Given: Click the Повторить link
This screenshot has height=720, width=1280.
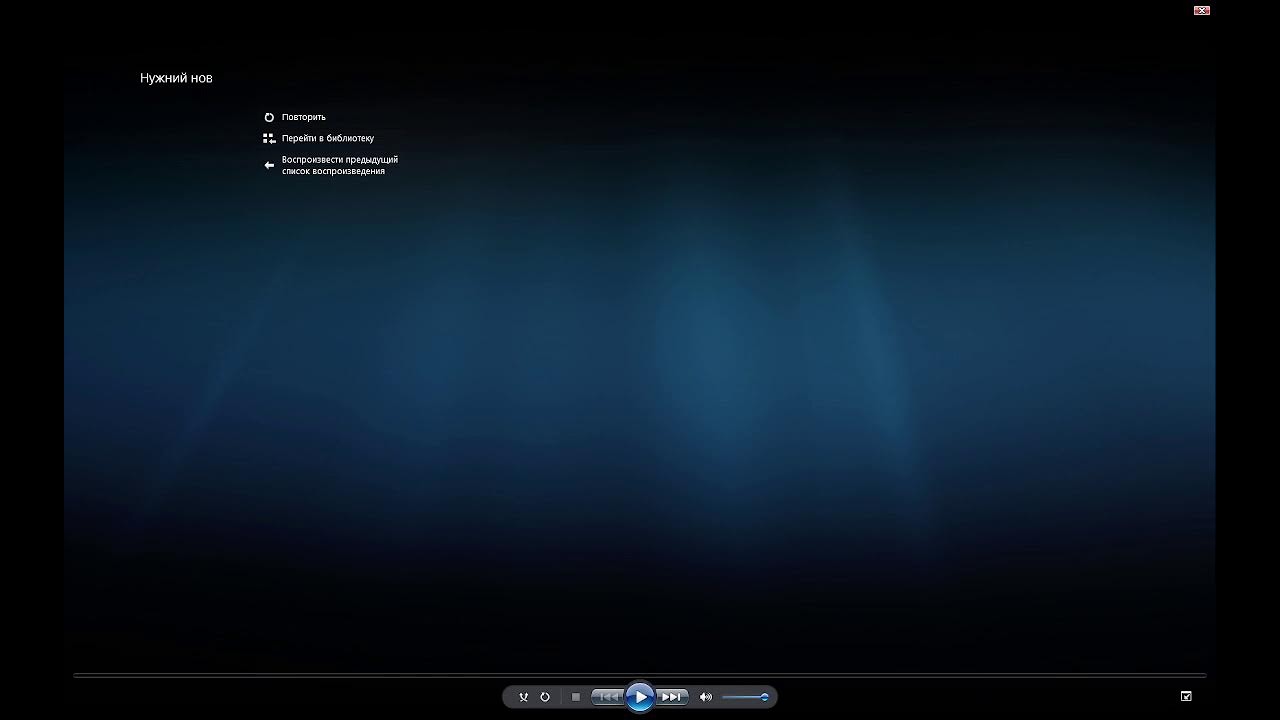Looking at the screenshot, I should tap(304, 117).
